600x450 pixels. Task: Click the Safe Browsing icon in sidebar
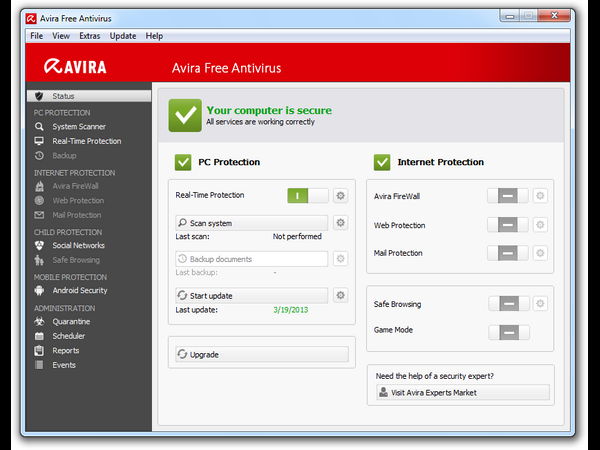39,260
